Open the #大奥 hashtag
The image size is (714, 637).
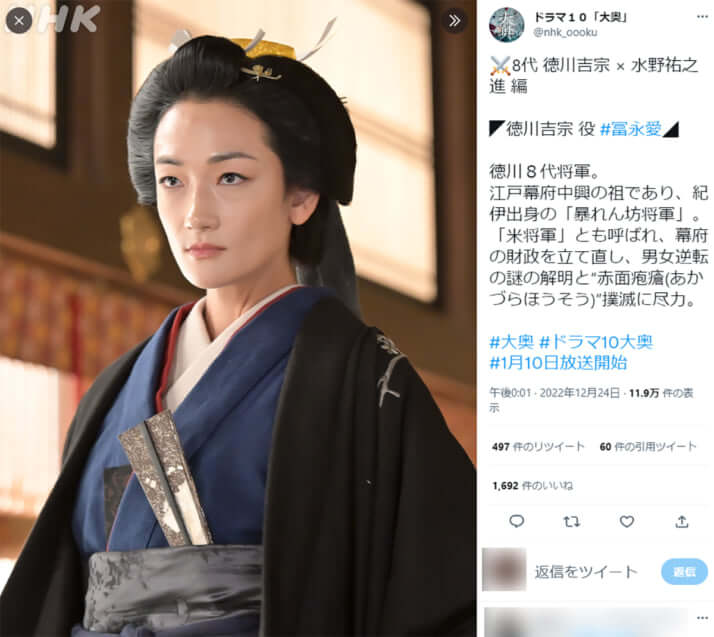pos(511,342)
